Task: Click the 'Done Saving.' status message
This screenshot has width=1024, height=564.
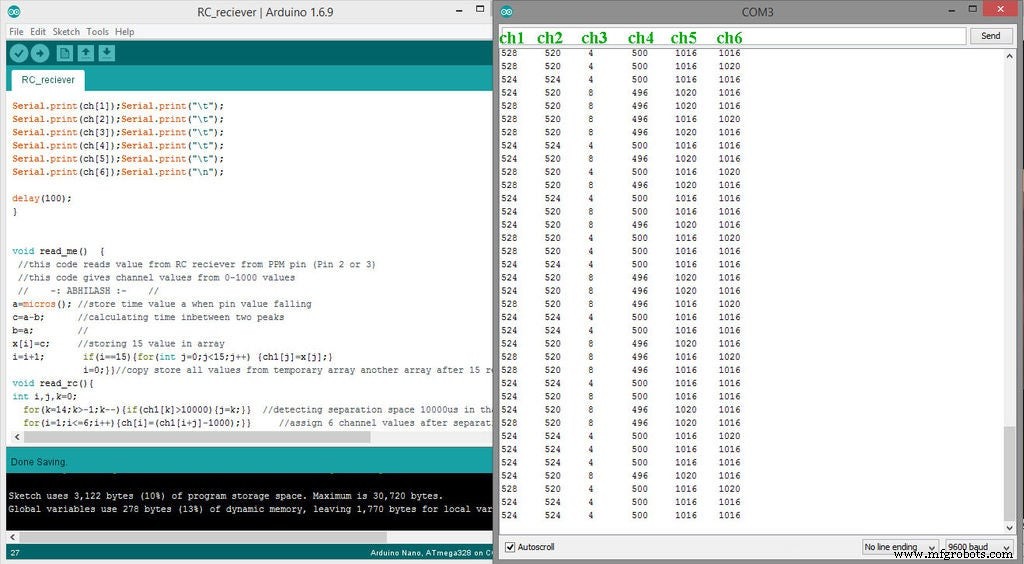Action: [x=39, y=462]
